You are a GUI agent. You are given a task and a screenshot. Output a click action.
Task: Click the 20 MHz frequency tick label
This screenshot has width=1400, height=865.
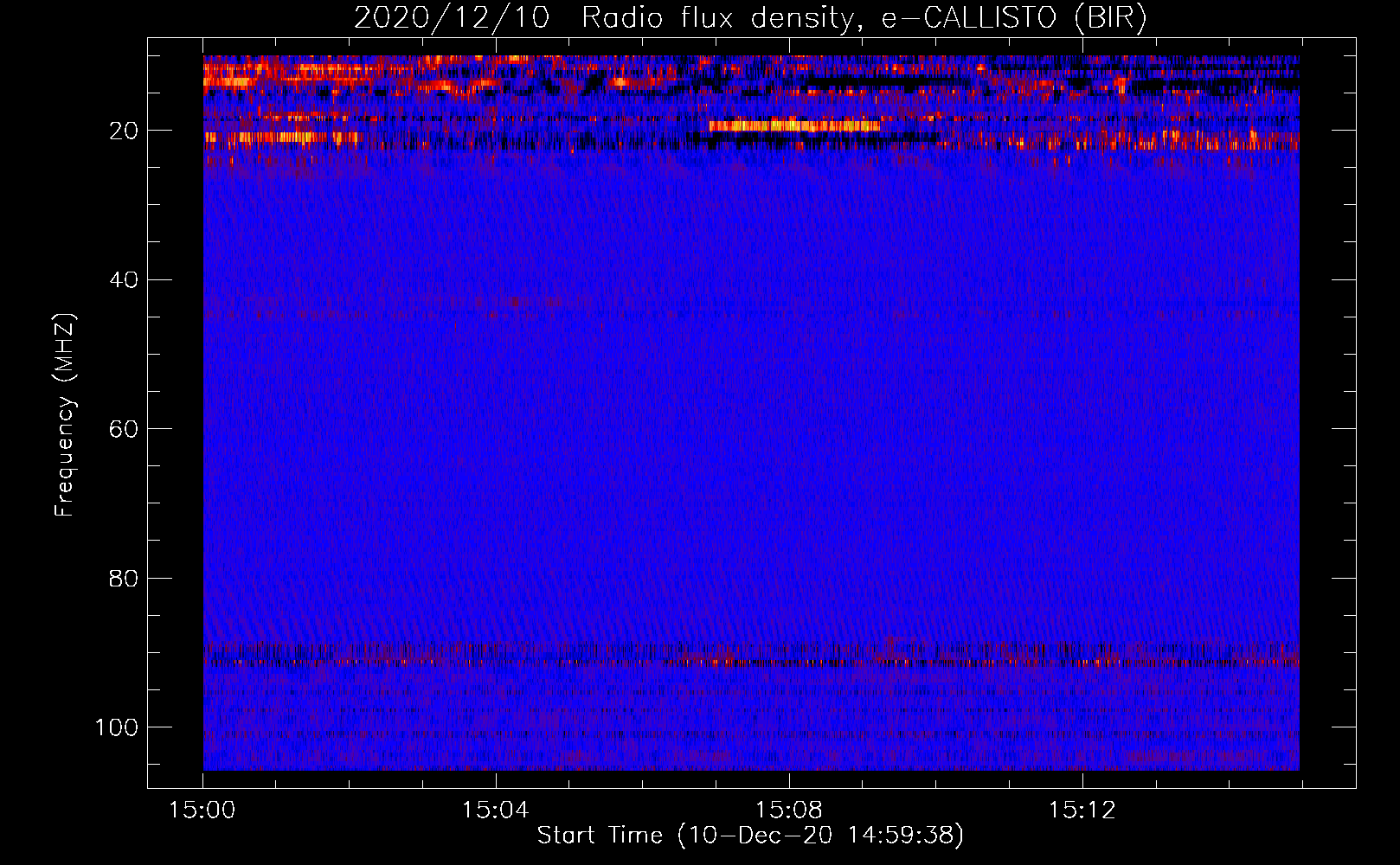click(124, 131)
